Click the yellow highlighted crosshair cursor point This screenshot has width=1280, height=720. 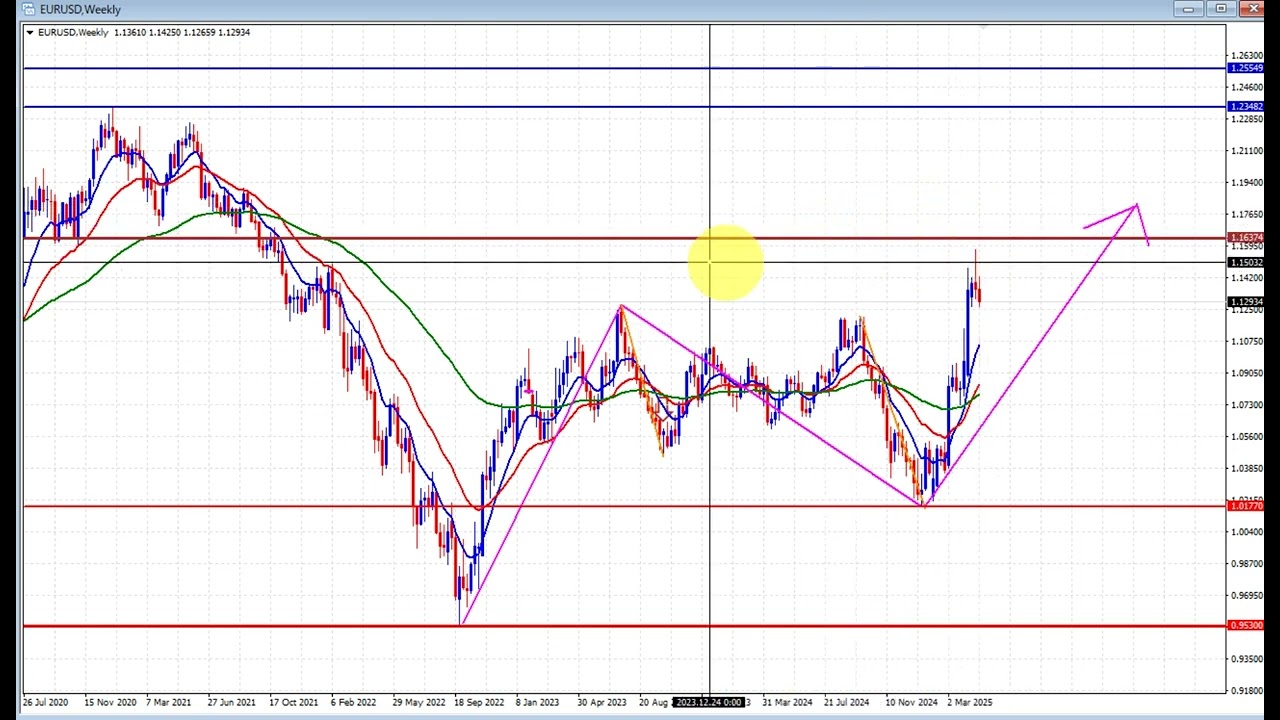[710, 263]
